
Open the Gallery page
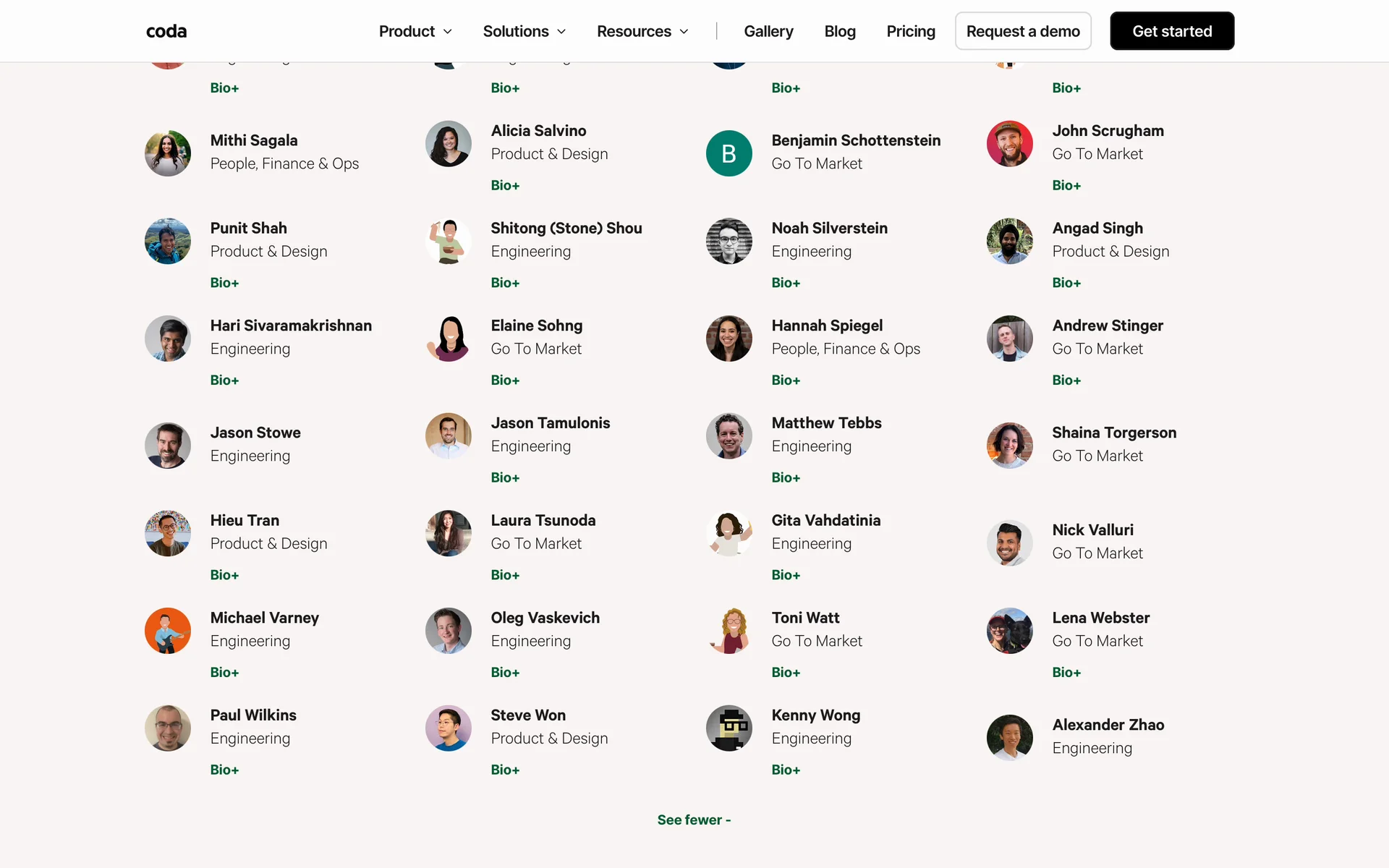coord(768,31)
